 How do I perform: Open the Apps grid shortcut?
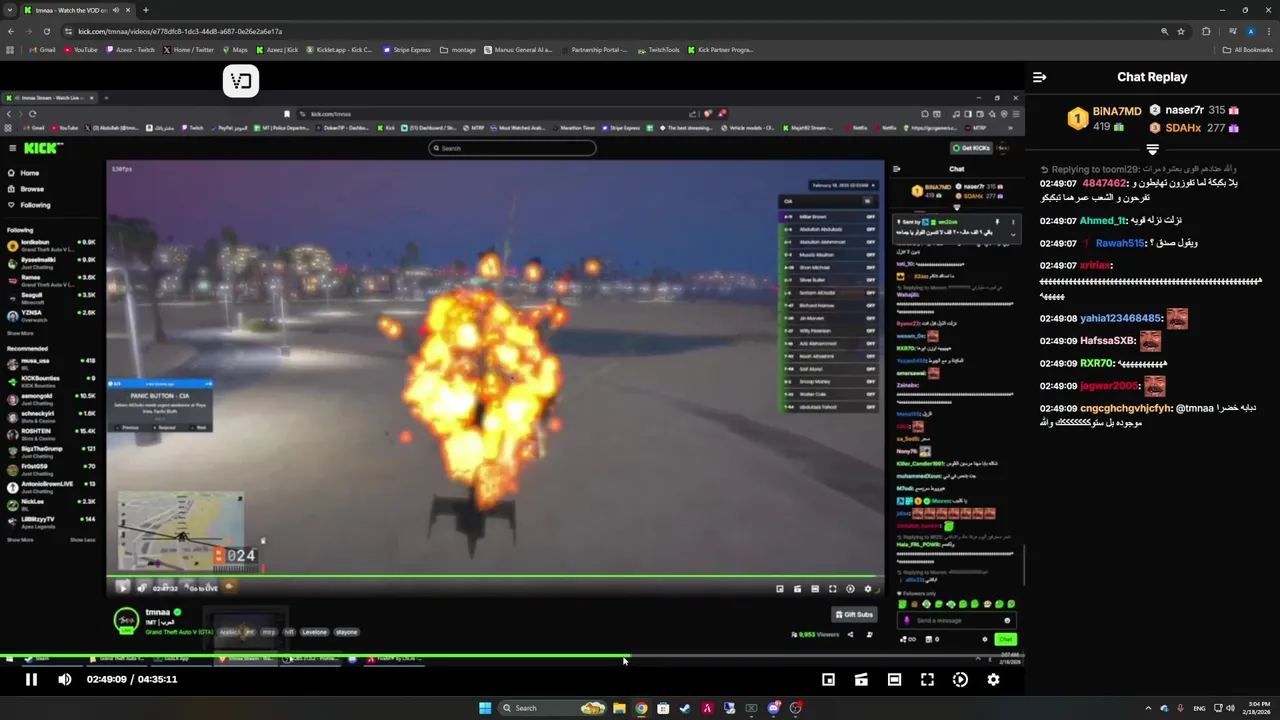11,49
